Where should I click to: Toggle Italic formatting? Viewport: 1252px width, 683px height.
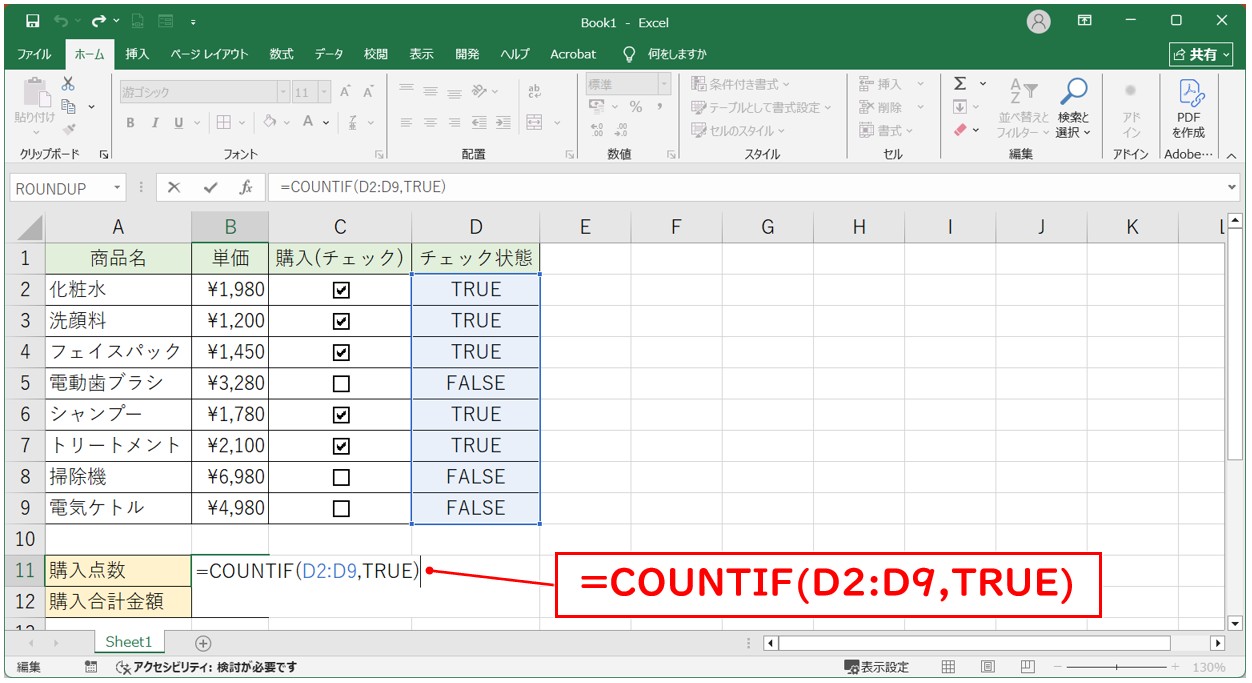155,123
